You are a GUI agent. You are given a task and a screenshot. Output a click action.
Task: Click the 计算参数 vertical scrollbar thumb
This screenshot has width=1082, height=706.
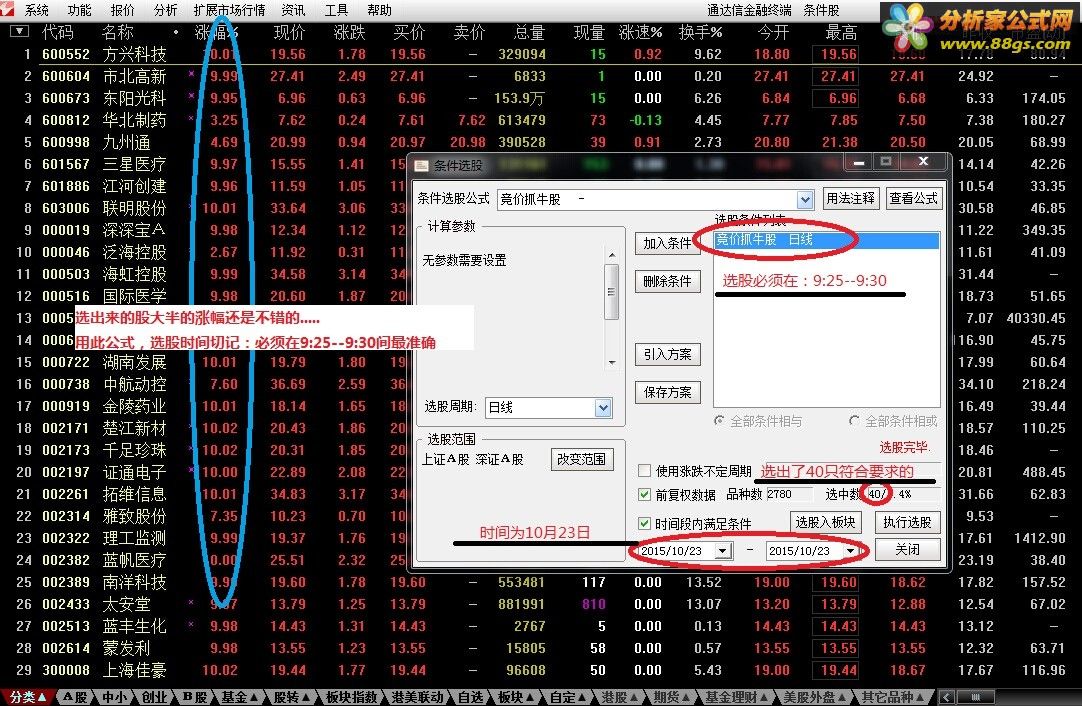point(611,292)
